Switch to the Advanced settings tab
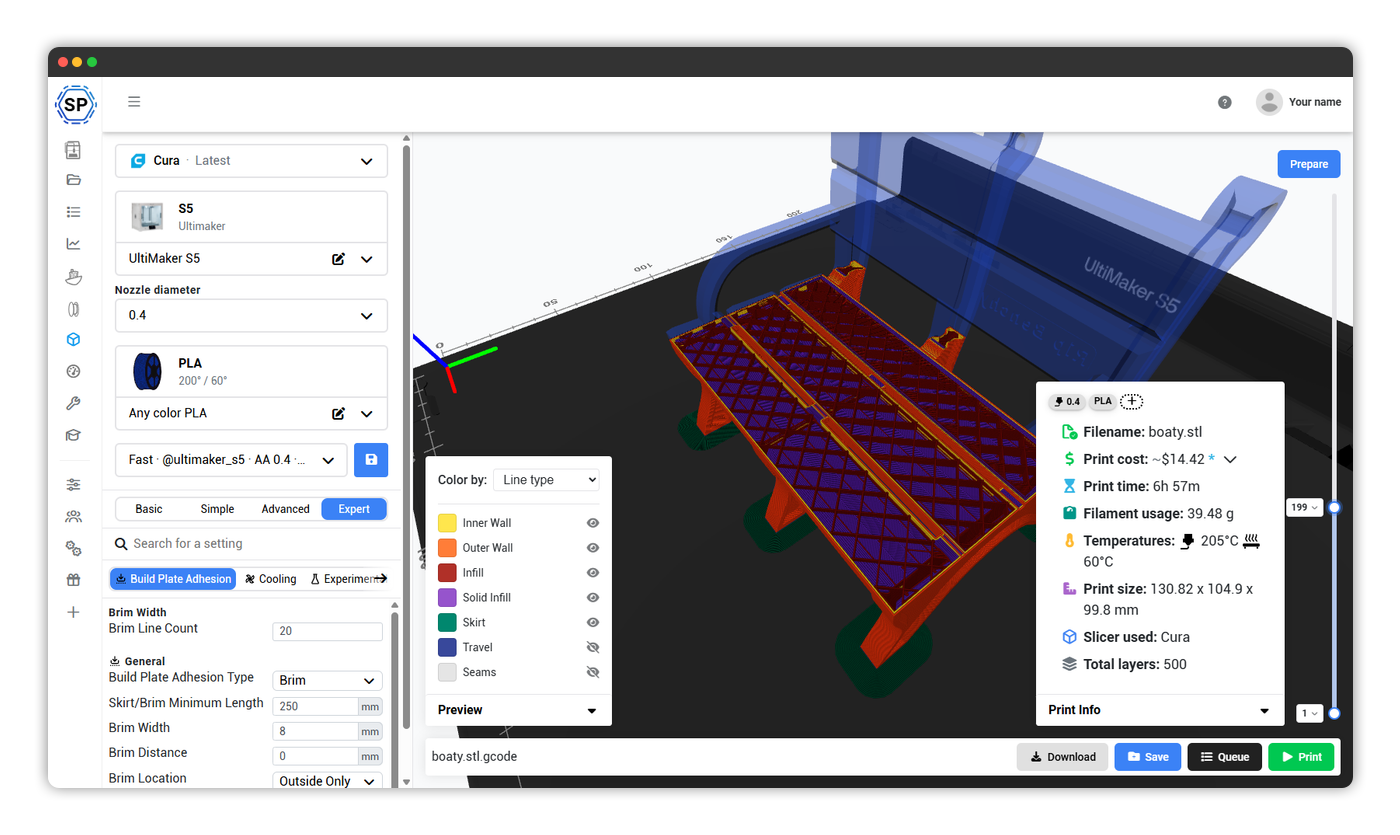Viewport: 1400px width, 835px height. [x=285, y=509]
